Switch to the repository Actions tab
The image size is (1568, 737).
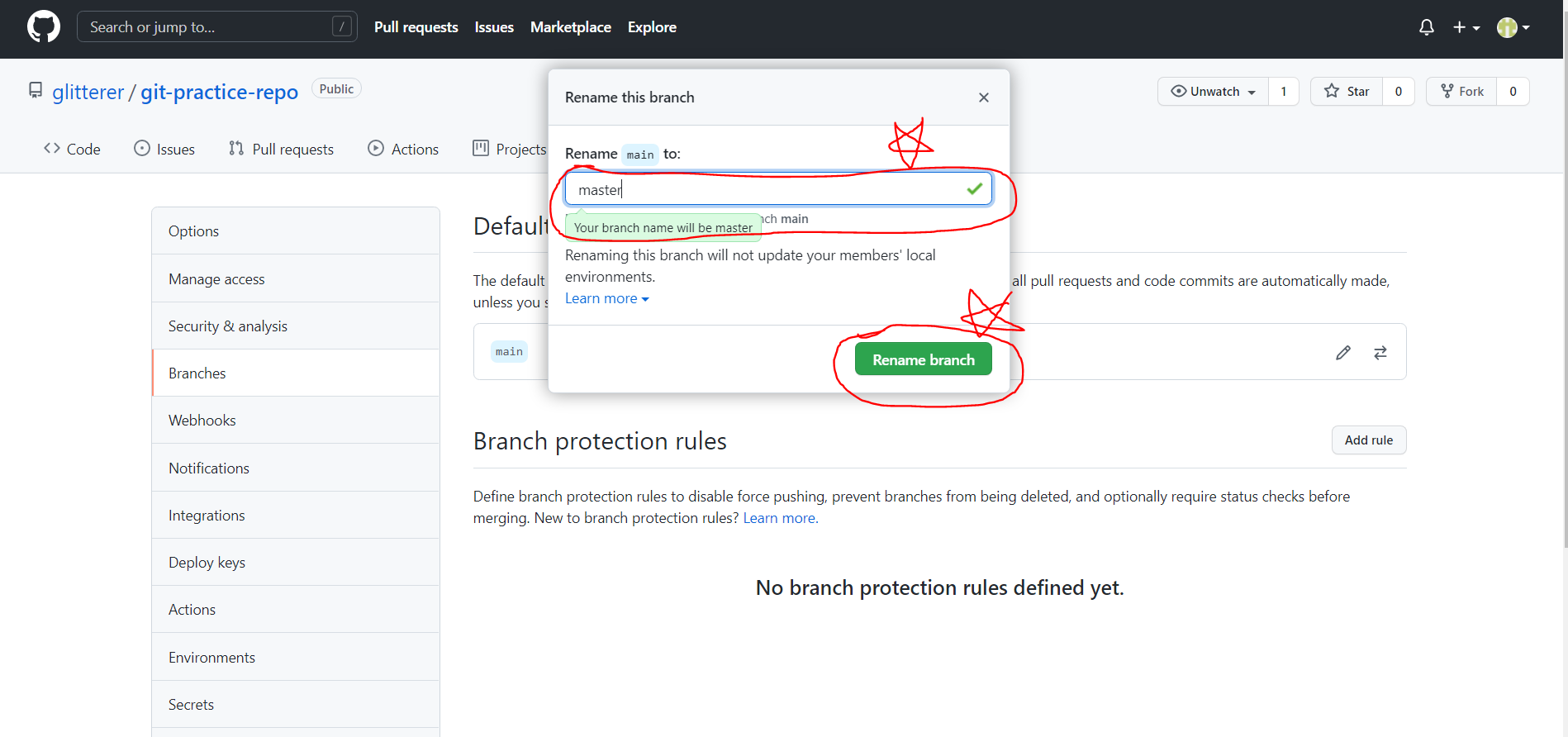[x=403, y=149]
